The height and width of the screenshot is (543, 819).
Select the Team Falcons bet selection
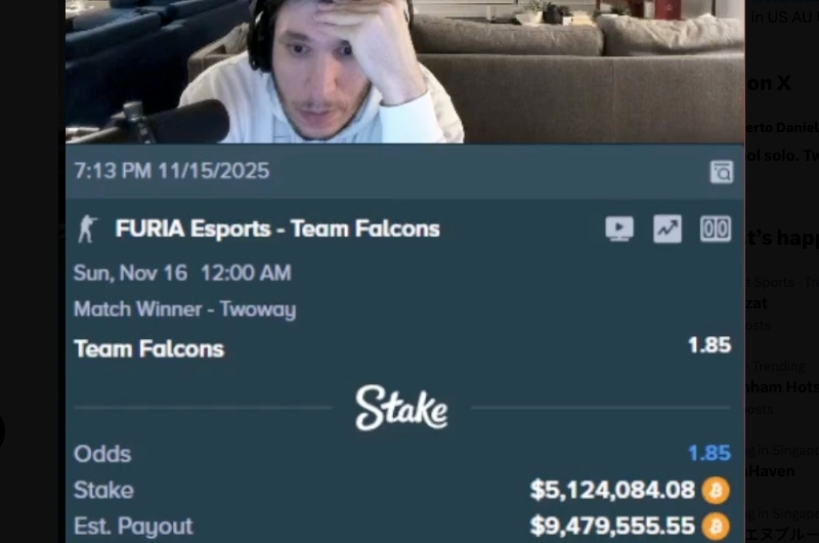point(149,349)
